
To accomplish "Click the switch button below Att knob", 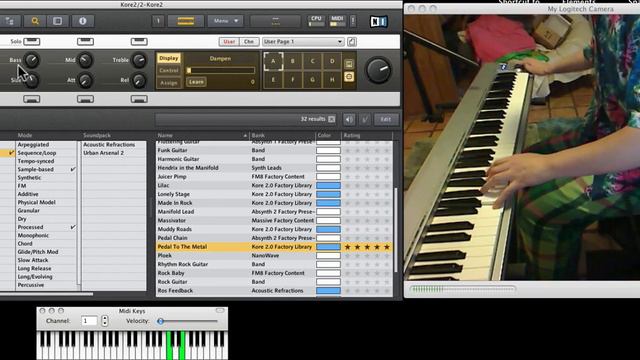I will (85, 99).
